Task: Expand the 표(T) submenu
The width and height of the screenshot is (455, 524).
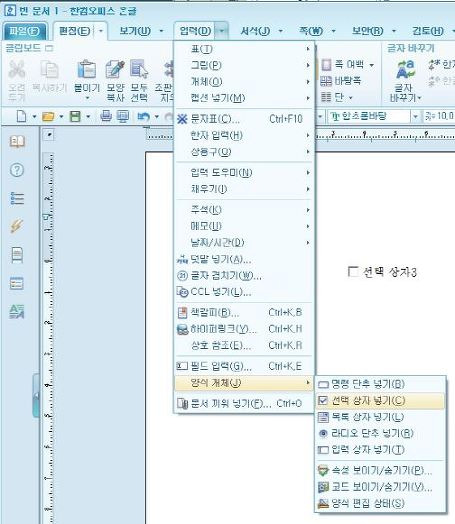Action: point(244,49)
